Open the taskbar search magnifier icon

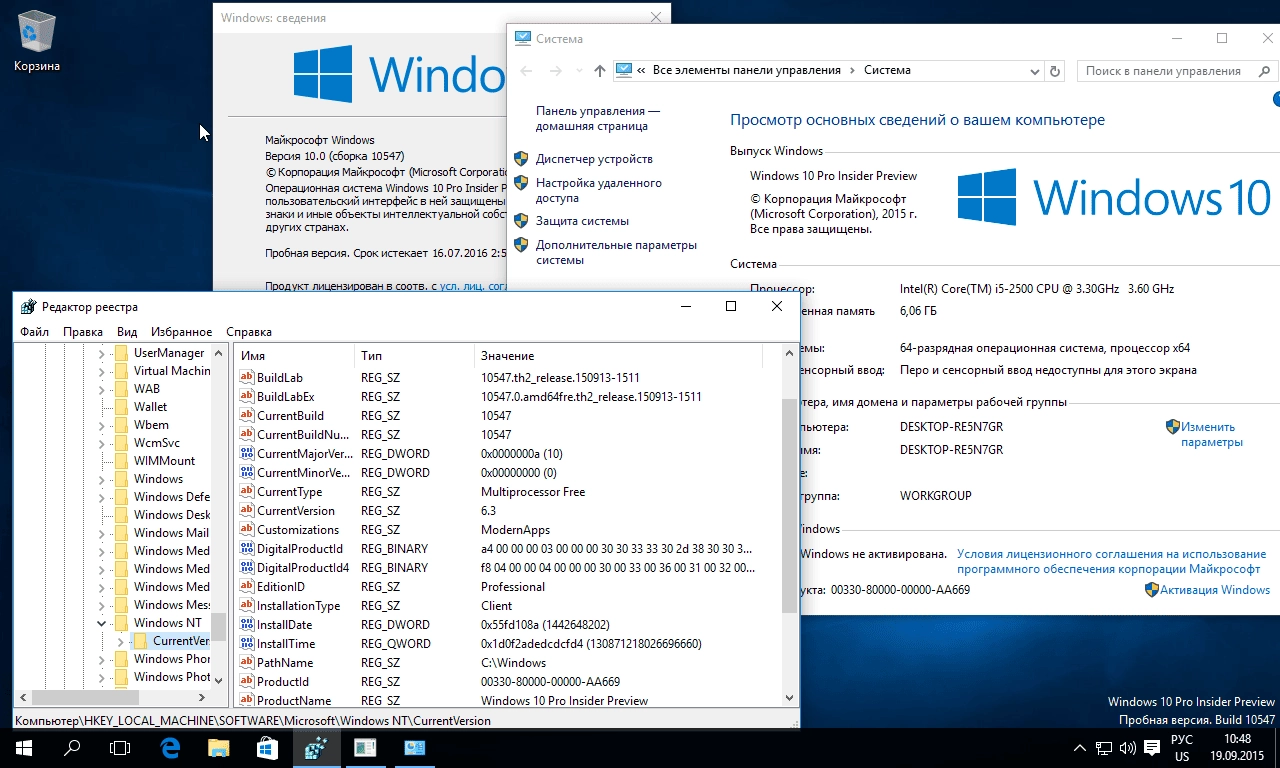72,747
